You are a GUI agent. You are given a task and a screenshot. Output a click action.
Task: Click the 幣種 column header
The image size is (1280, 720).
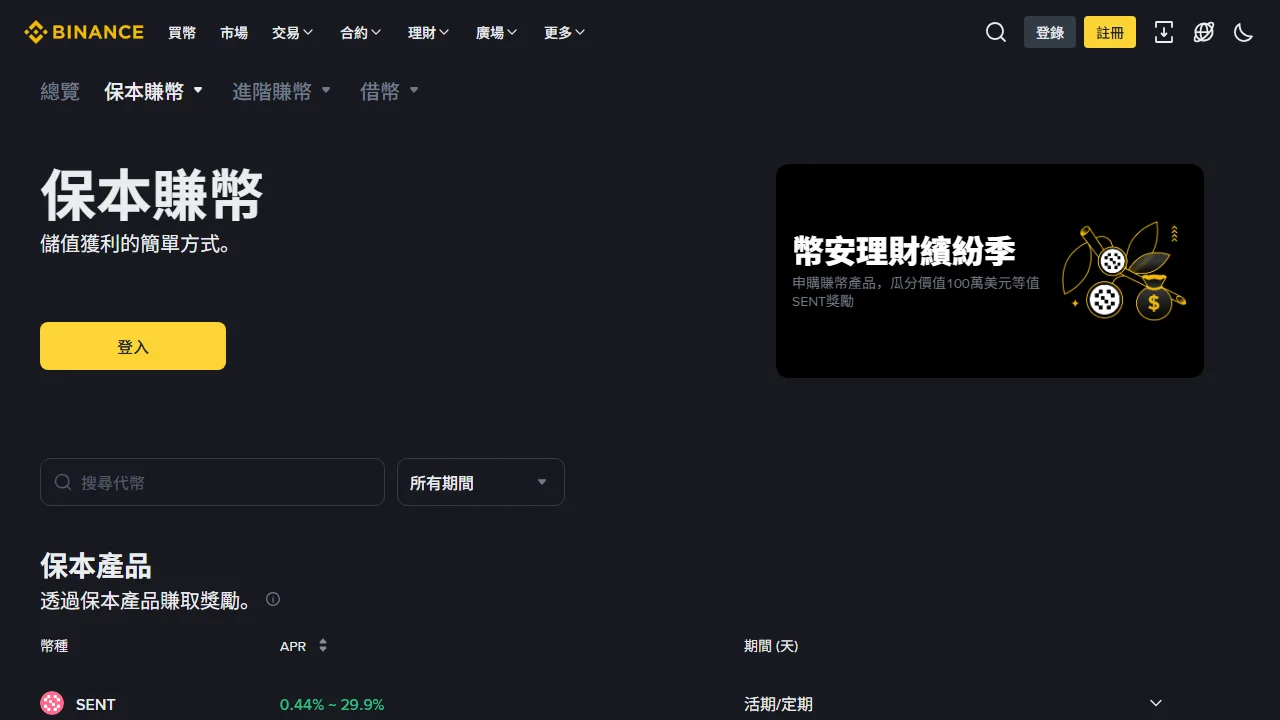click(54, 646)
